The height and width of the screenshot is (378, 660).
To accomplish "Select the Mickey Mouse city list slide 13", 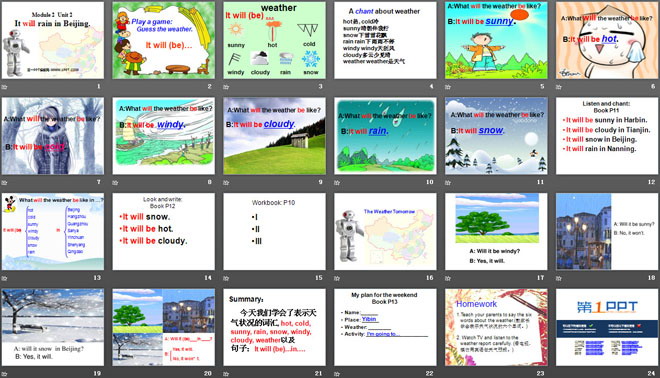I will click(x=53, y=231).
